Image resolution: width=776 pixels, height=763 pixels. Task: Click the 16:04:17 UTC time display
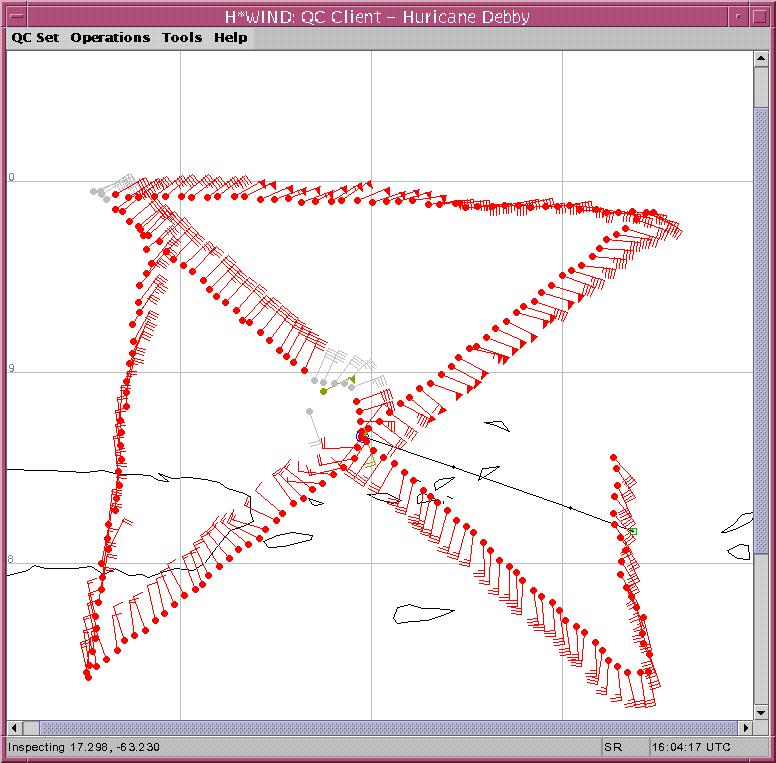click(x=690, y=747)
